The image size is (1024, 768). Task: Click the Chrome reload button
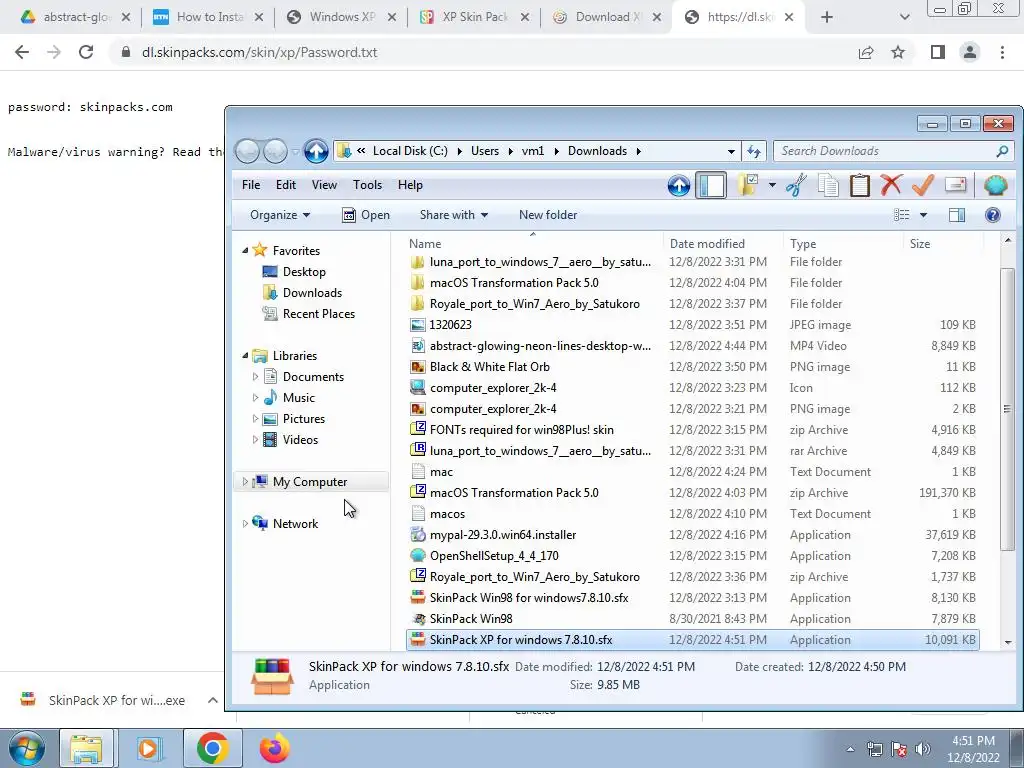tap(86, 52)
